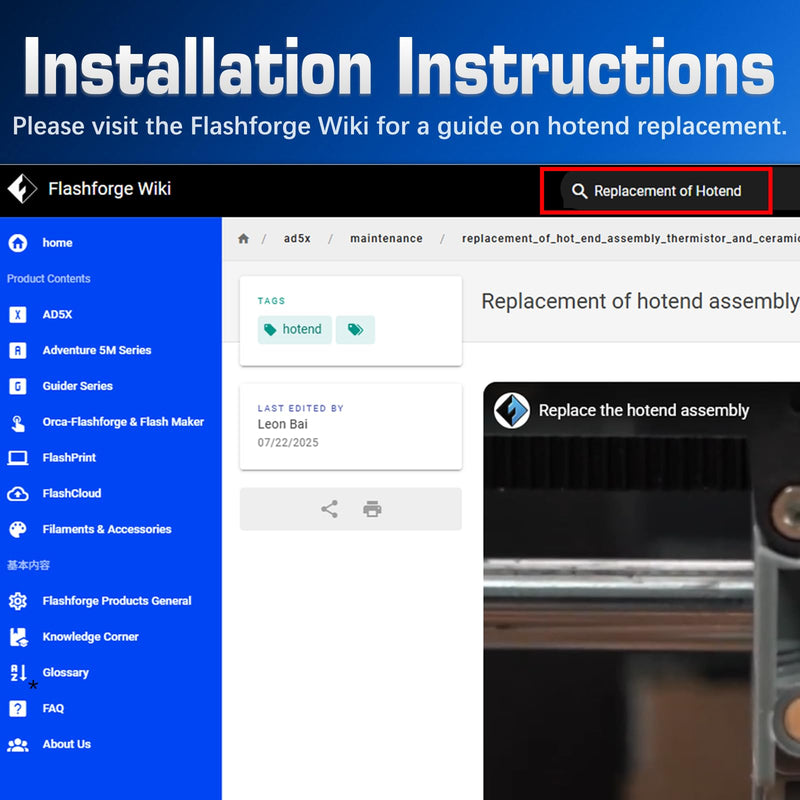Open the Replace the hotend assembly video title

pos(644,410)
